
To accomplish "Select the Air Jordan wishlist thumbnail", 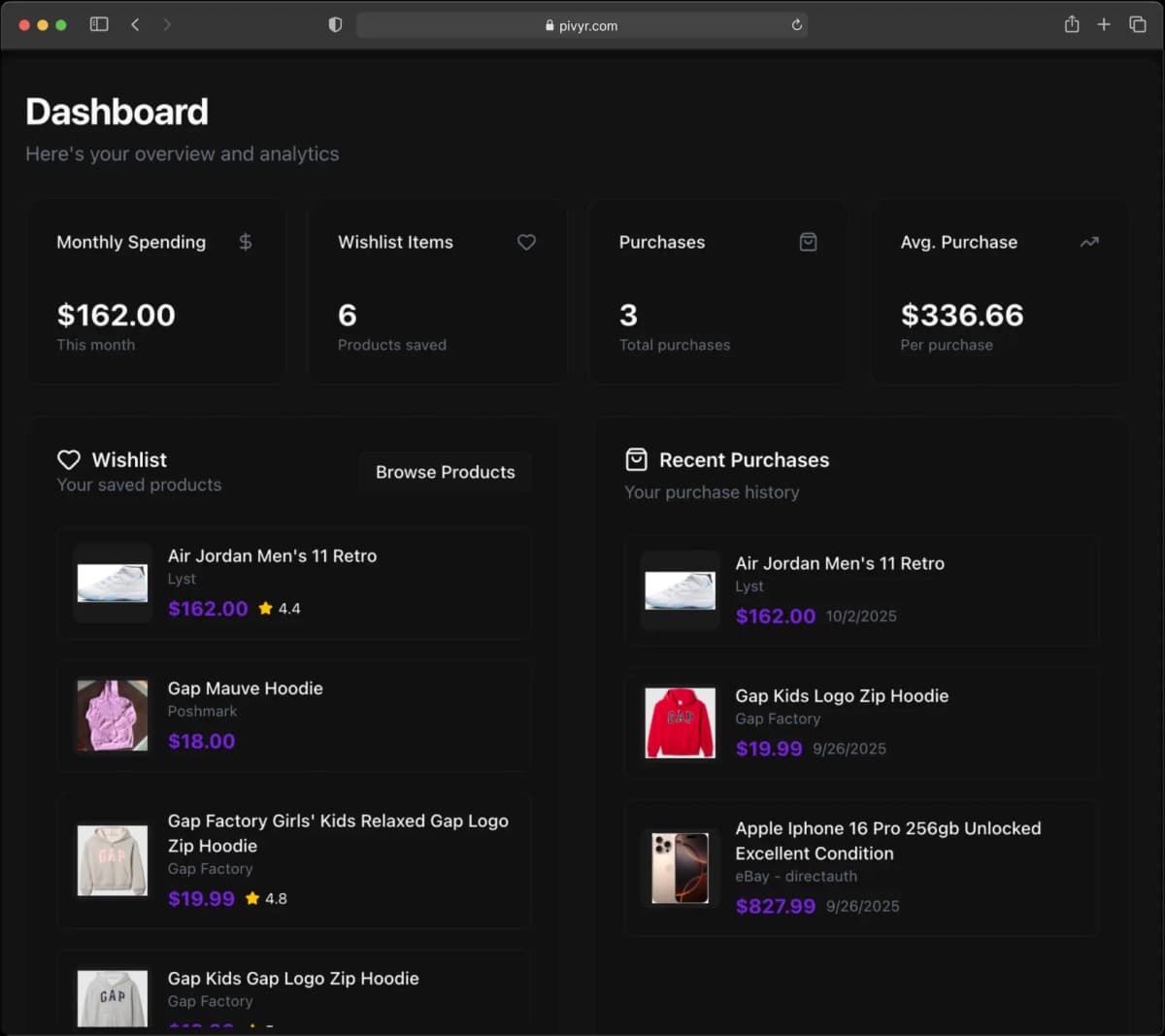I will [x=113, y=584].
